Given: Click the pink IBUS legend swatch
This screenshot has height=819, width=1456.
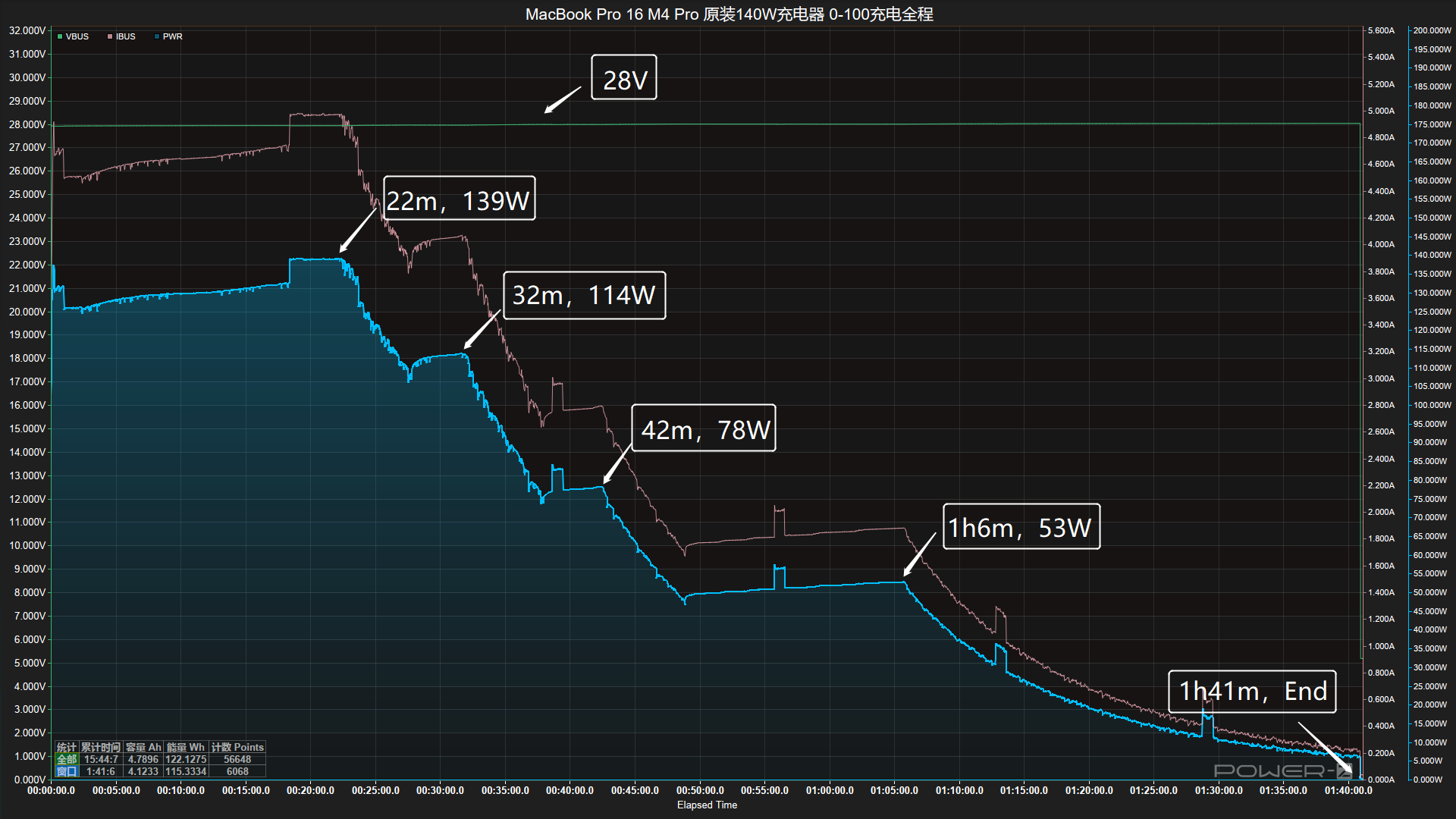Looking at the screenshot, I should tap(110, 36).
